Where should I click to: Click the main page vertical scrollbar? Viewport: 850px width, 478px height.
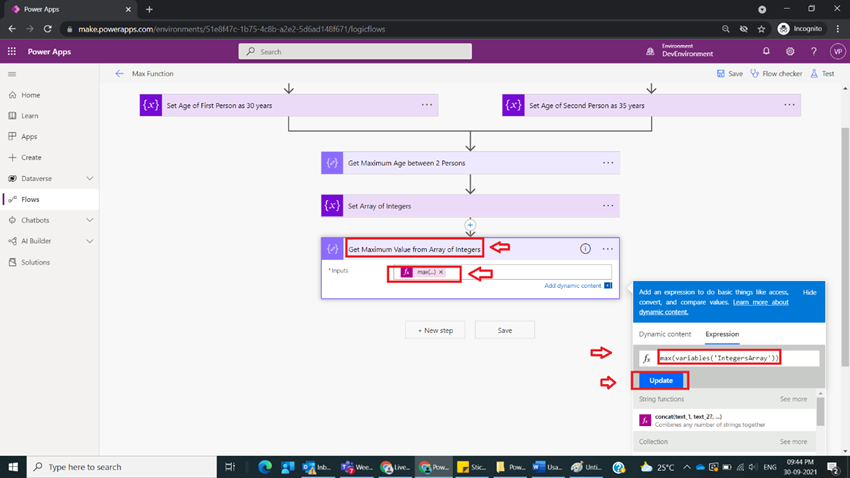point(845,247)
